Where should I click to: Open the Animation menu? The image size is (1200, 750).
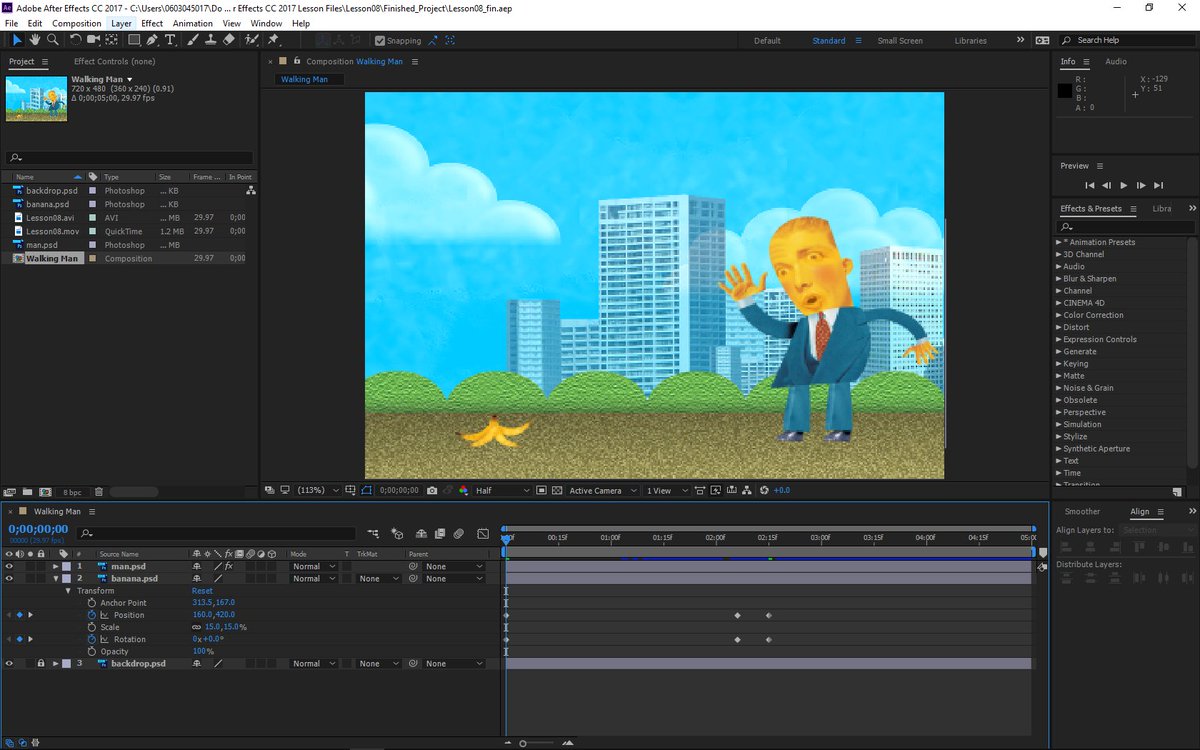coord(193,23)
